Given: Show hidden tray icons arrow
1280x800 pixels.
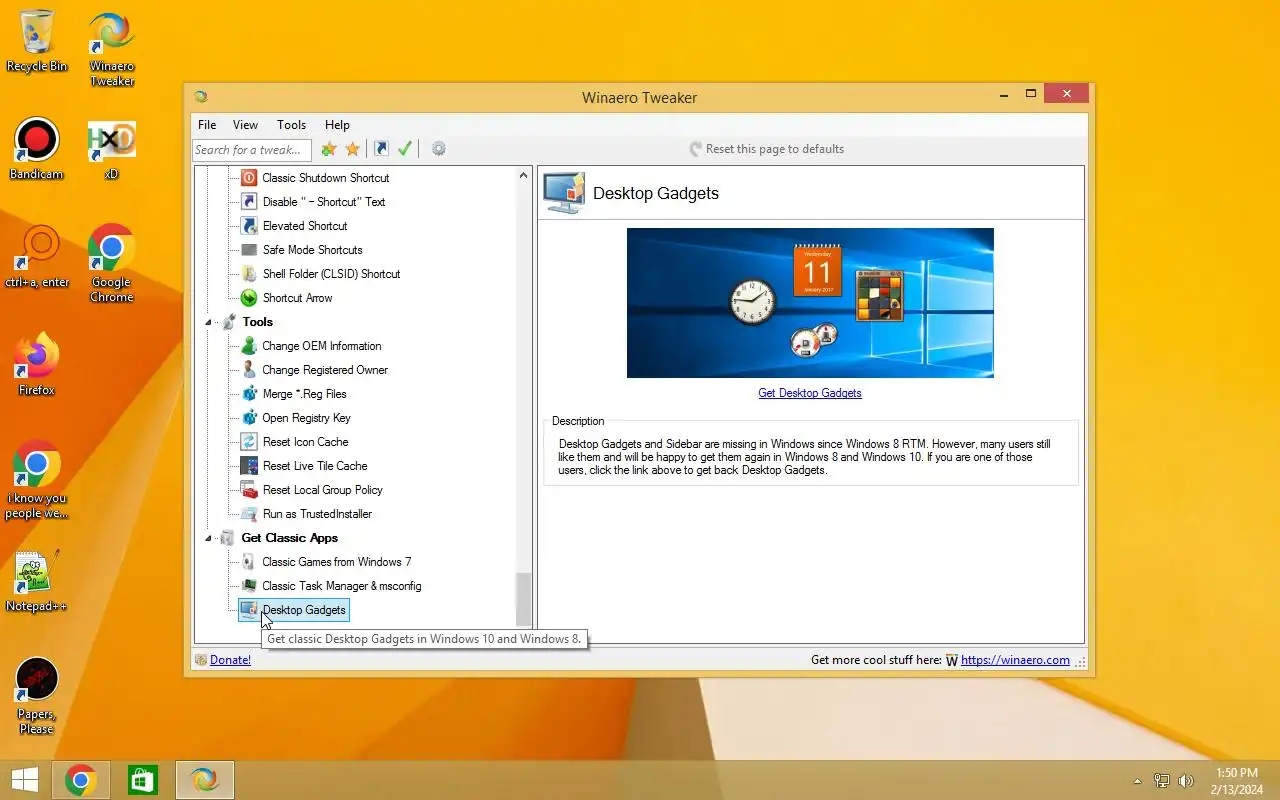Looking at the screenshot, I should pos(1137,781).
